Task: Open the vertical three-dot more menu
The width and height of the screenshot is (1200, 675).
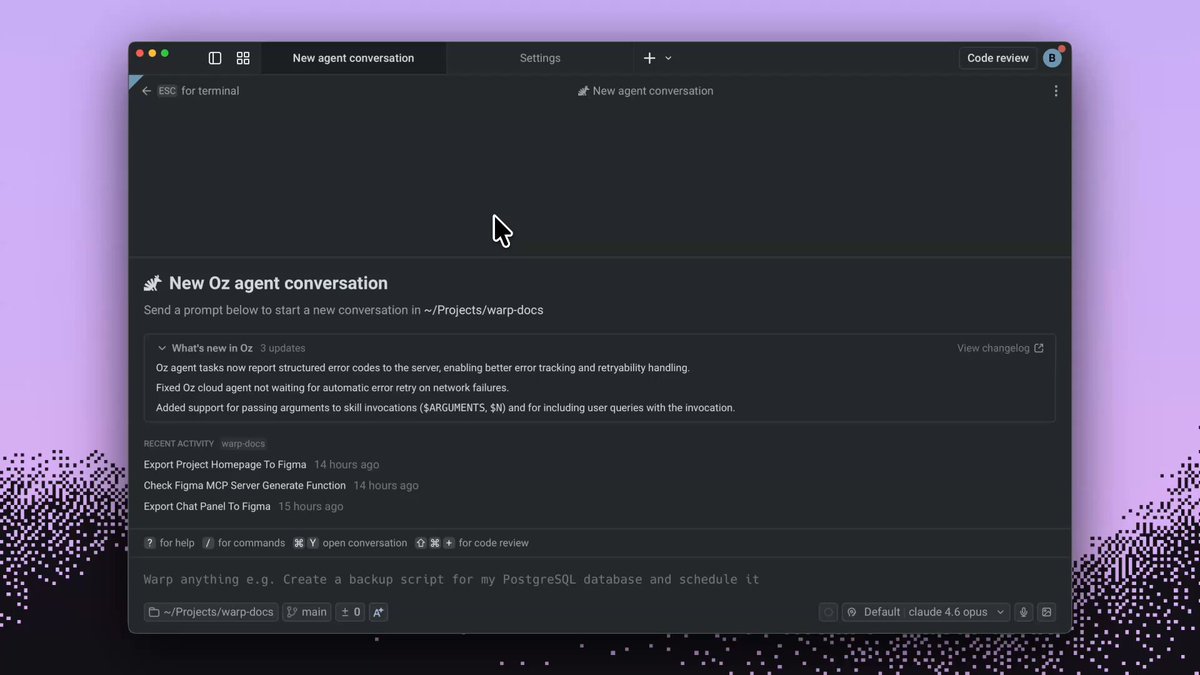Action: [x=1056, y=91]
